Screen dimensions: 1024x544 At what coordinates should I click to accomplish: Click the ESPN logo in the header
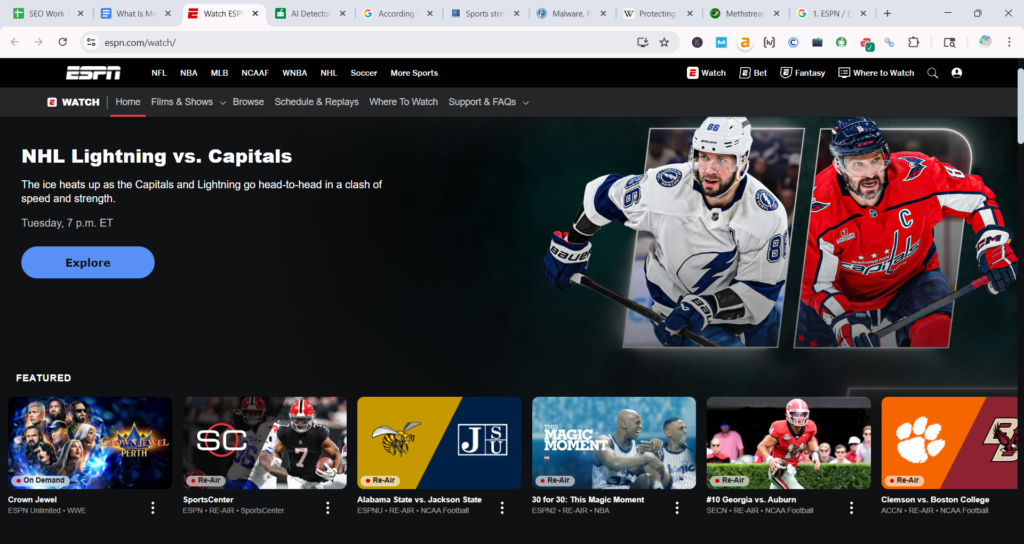93,73
